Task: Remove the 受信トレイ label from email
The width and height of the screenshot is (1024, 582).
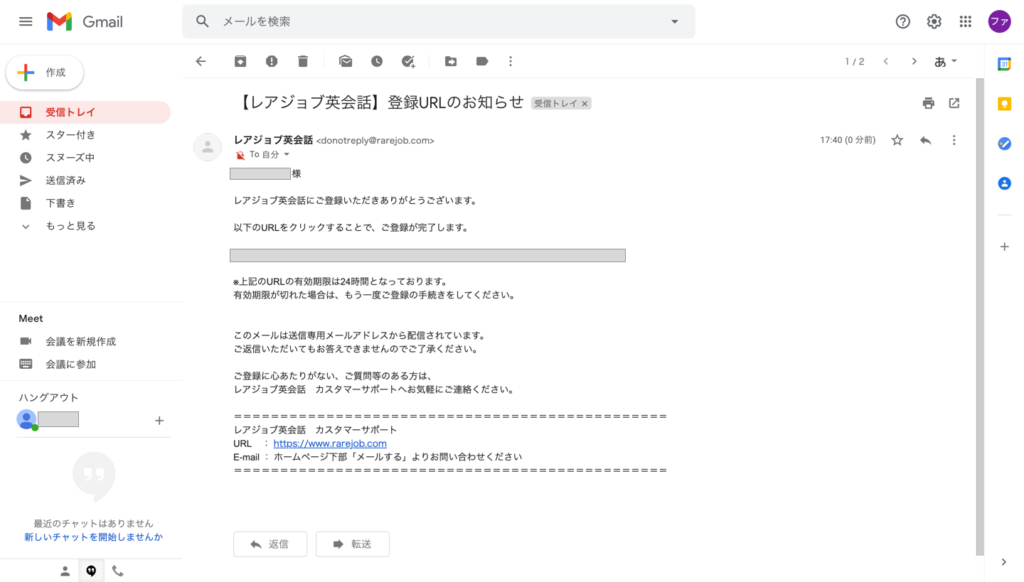Action: point(585,103)
